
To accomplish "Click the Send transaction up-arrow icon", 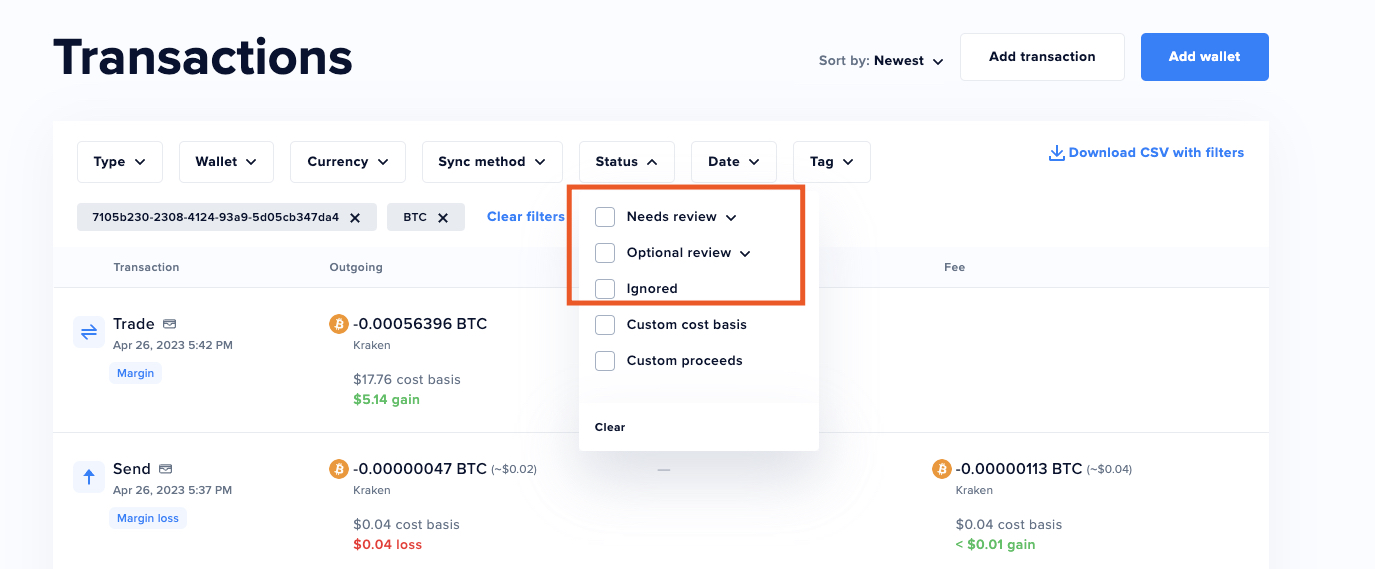I will (x=89, y=477).
